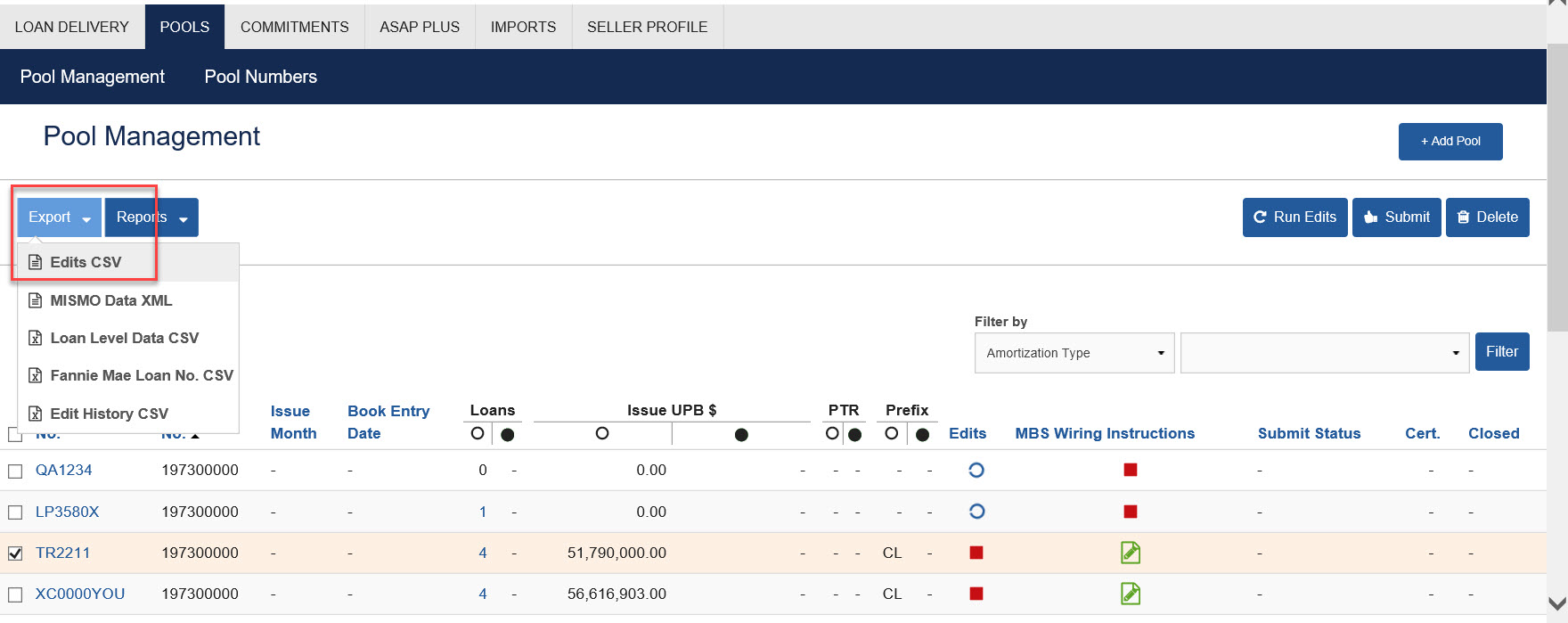
Task: Switch to the SELLER PROFILE tab
Action: pyautogui.click(x=648, y=27)
